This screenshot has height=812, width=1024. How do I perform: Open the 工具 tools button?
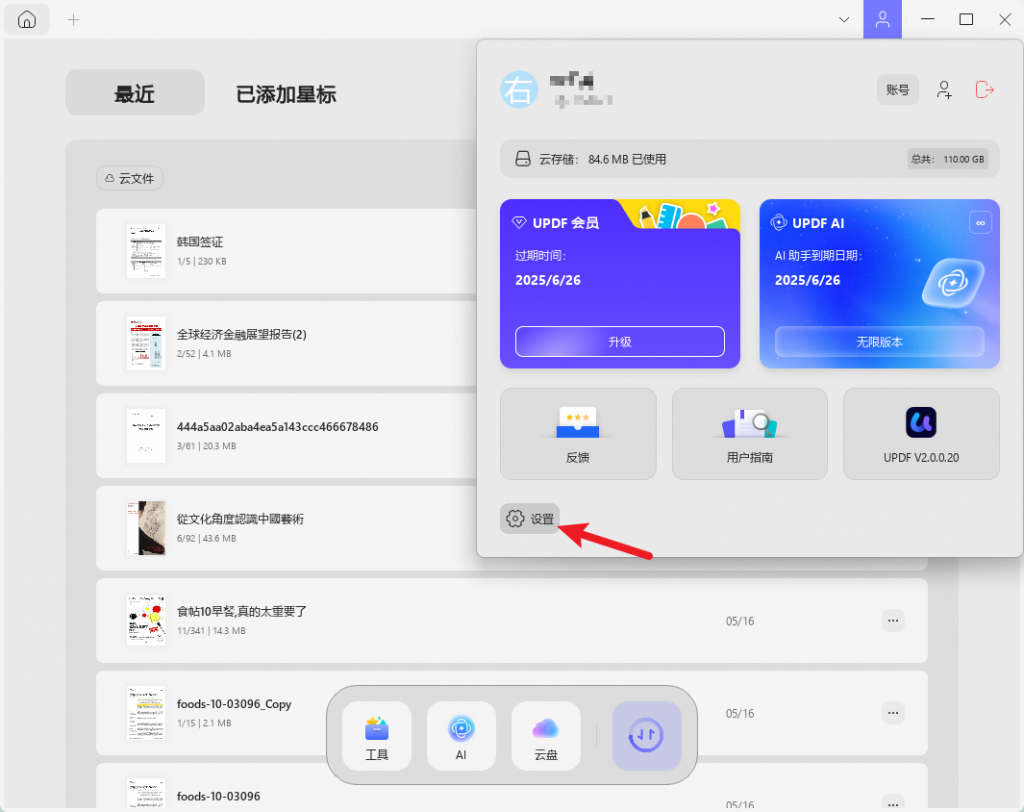(377, 735)
